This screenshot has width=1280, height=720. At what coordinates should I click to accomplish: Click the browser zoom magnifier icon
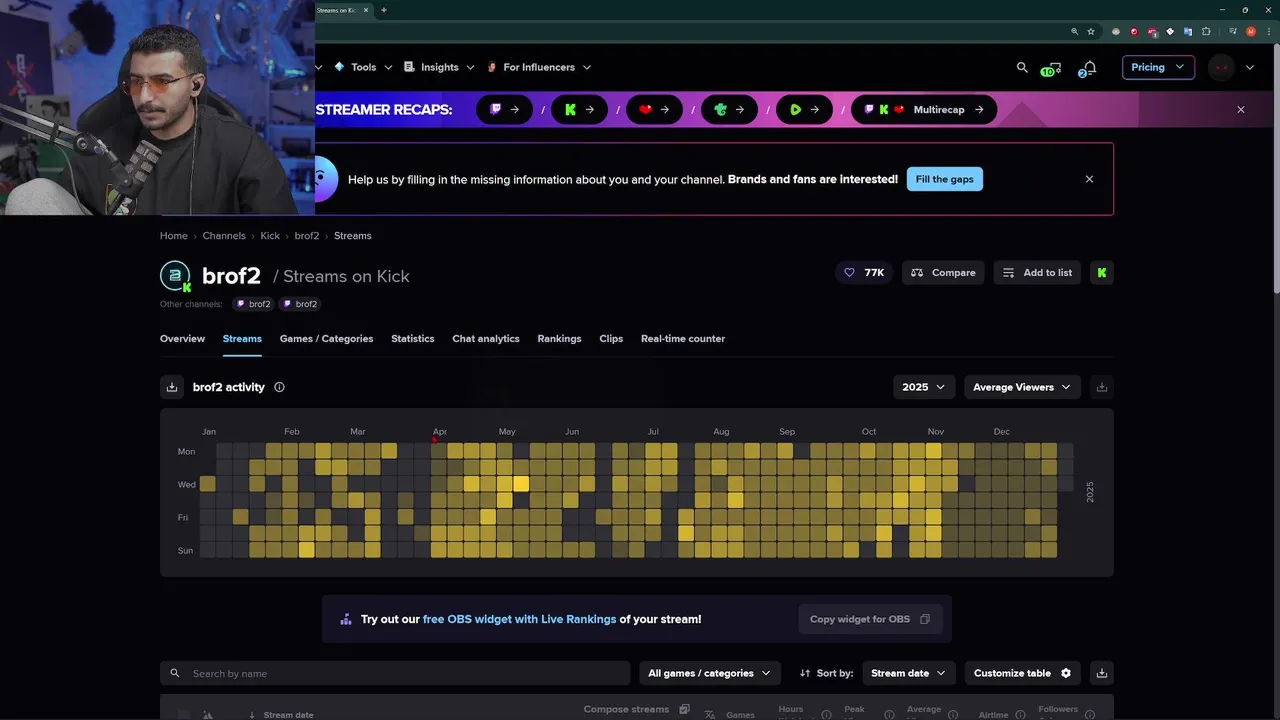click(1074, 31)
